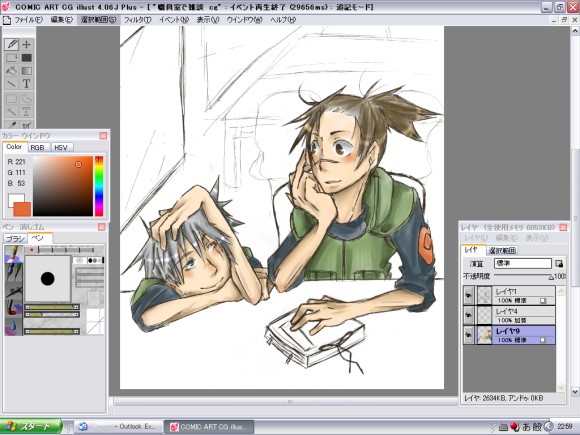Select the pen drawing tool in the toolbox

coord(12,44)
